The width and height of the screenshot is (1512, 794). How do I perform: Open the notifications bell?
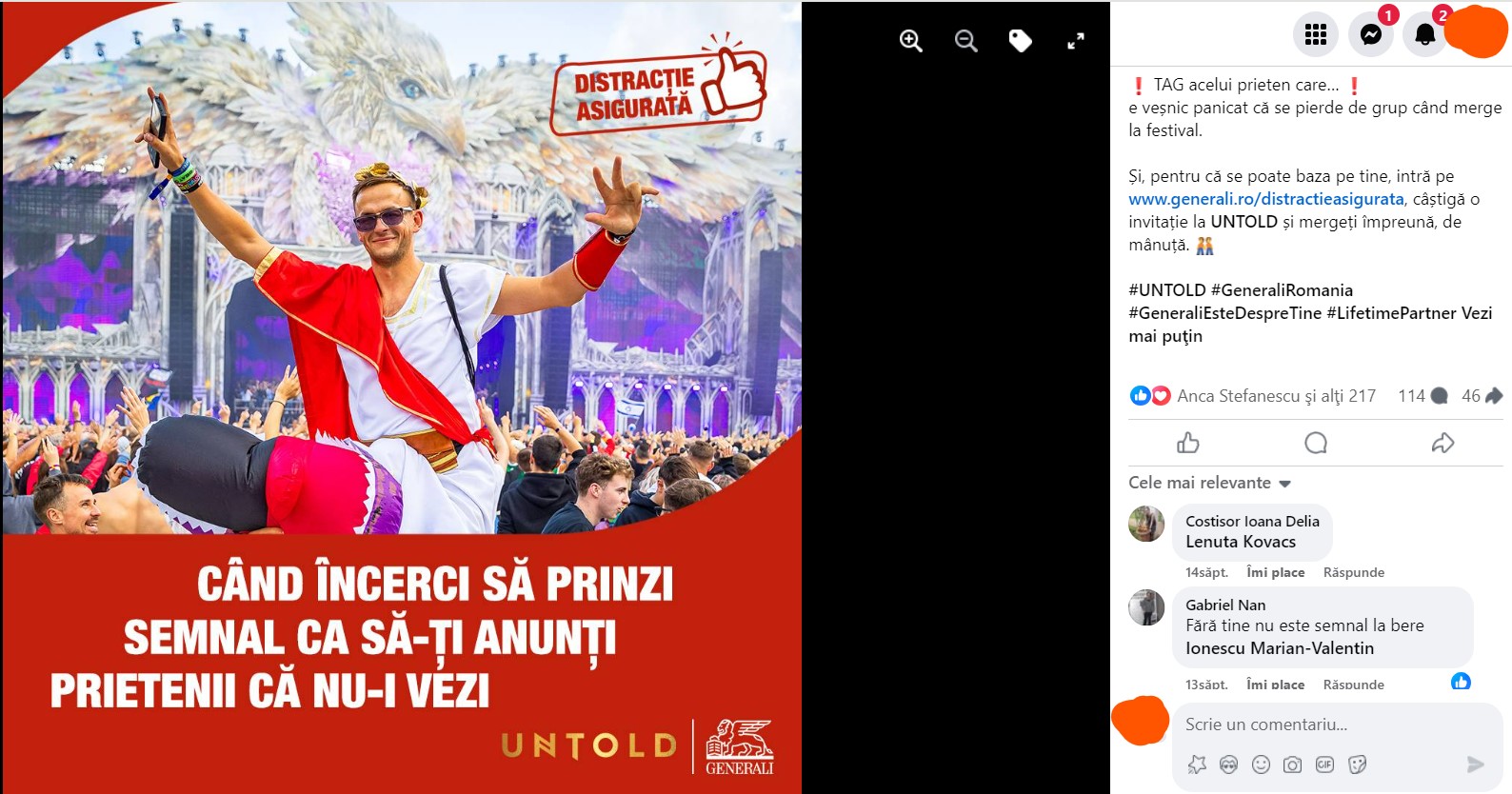tap(1425, 35)
